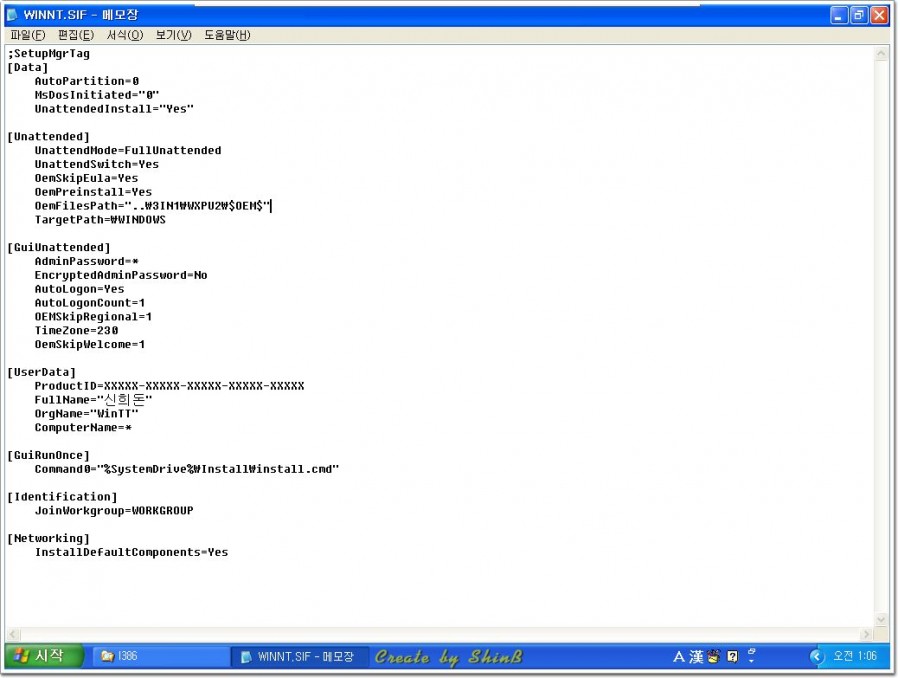Screen dimensions: 900x678
Task: Click the '[Networking]' section header
Action: [48, 538]
